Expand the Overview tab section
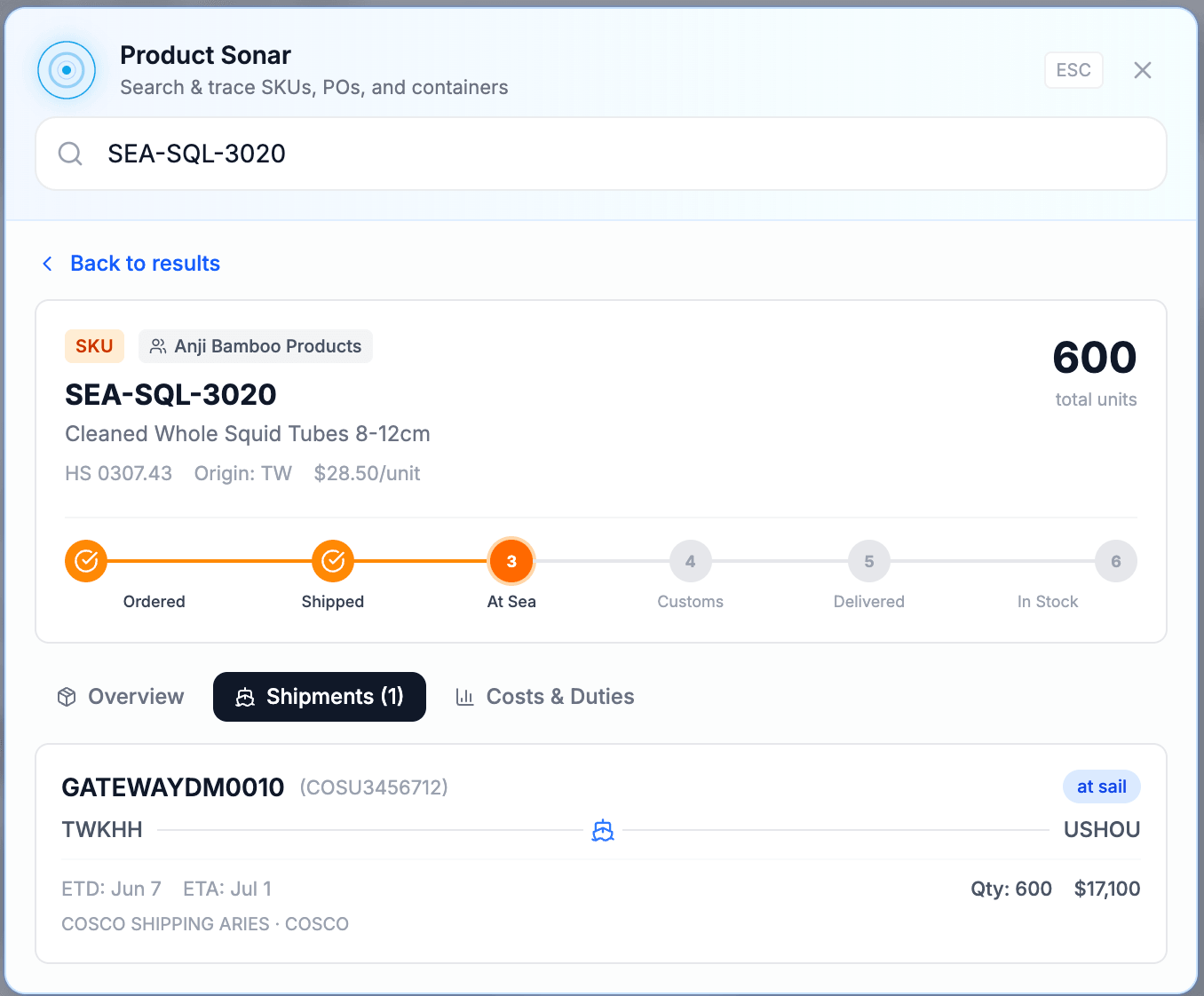Screen dimensions: 1204x996 120,697
